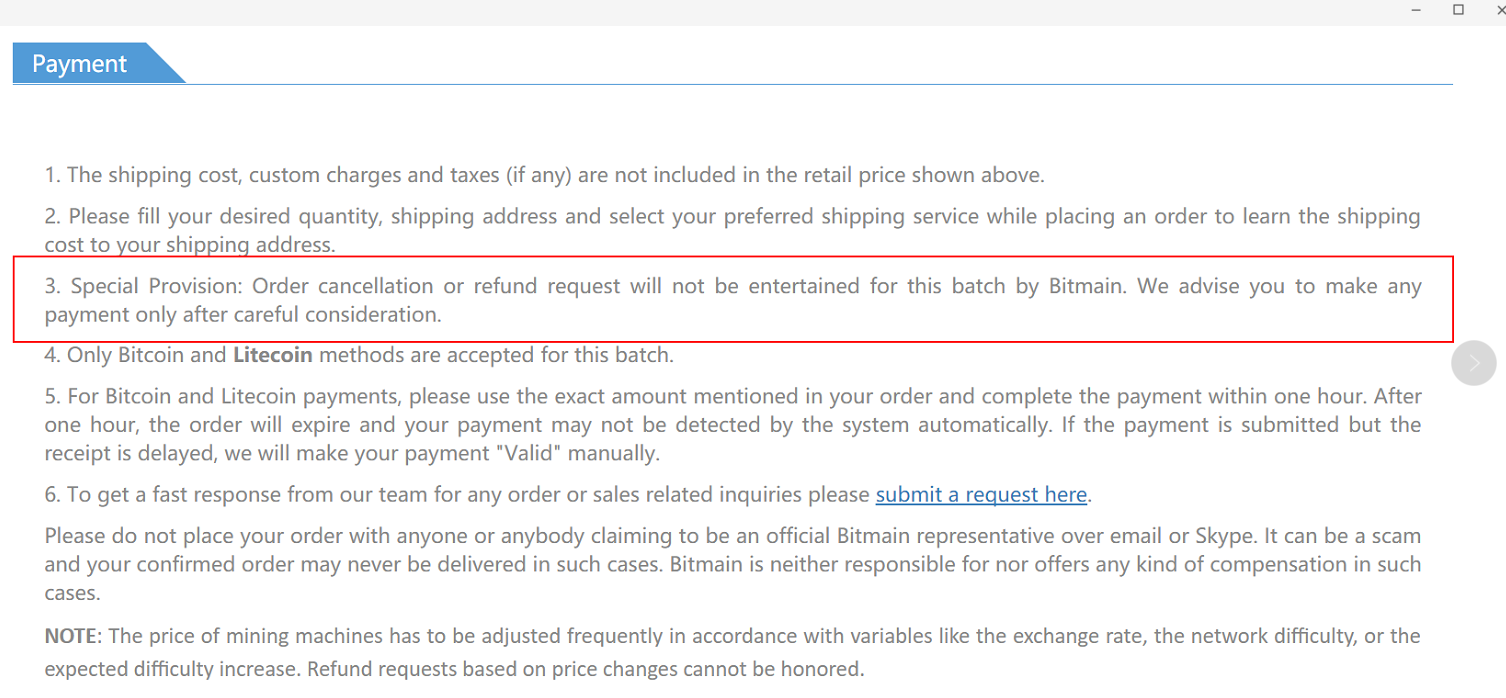
Task: Click item 5 about completing payment within one hour
Action: 732,424
